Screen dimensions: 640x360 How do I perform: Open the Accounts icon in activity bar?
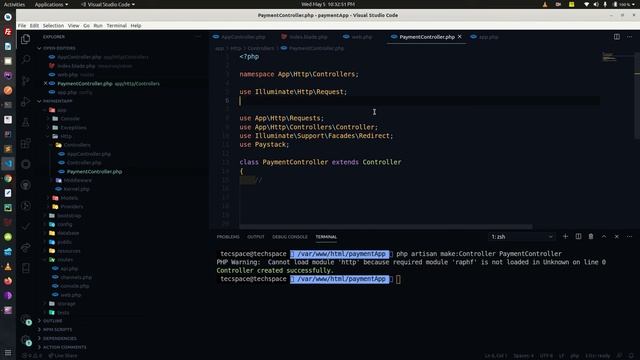click(x=26, y=320)
